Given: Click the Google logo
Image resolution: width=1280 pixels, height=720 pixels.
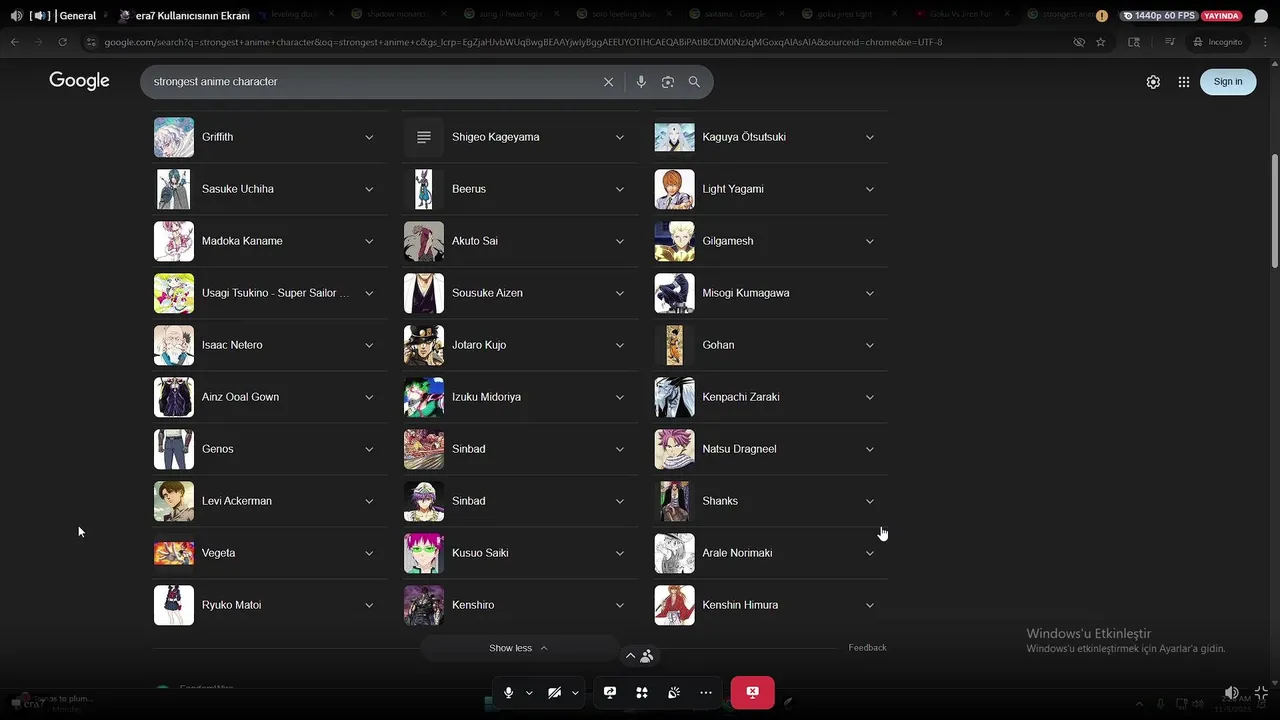Looking at the screenshot, I should pyautogui.click(x=79, y=81).
